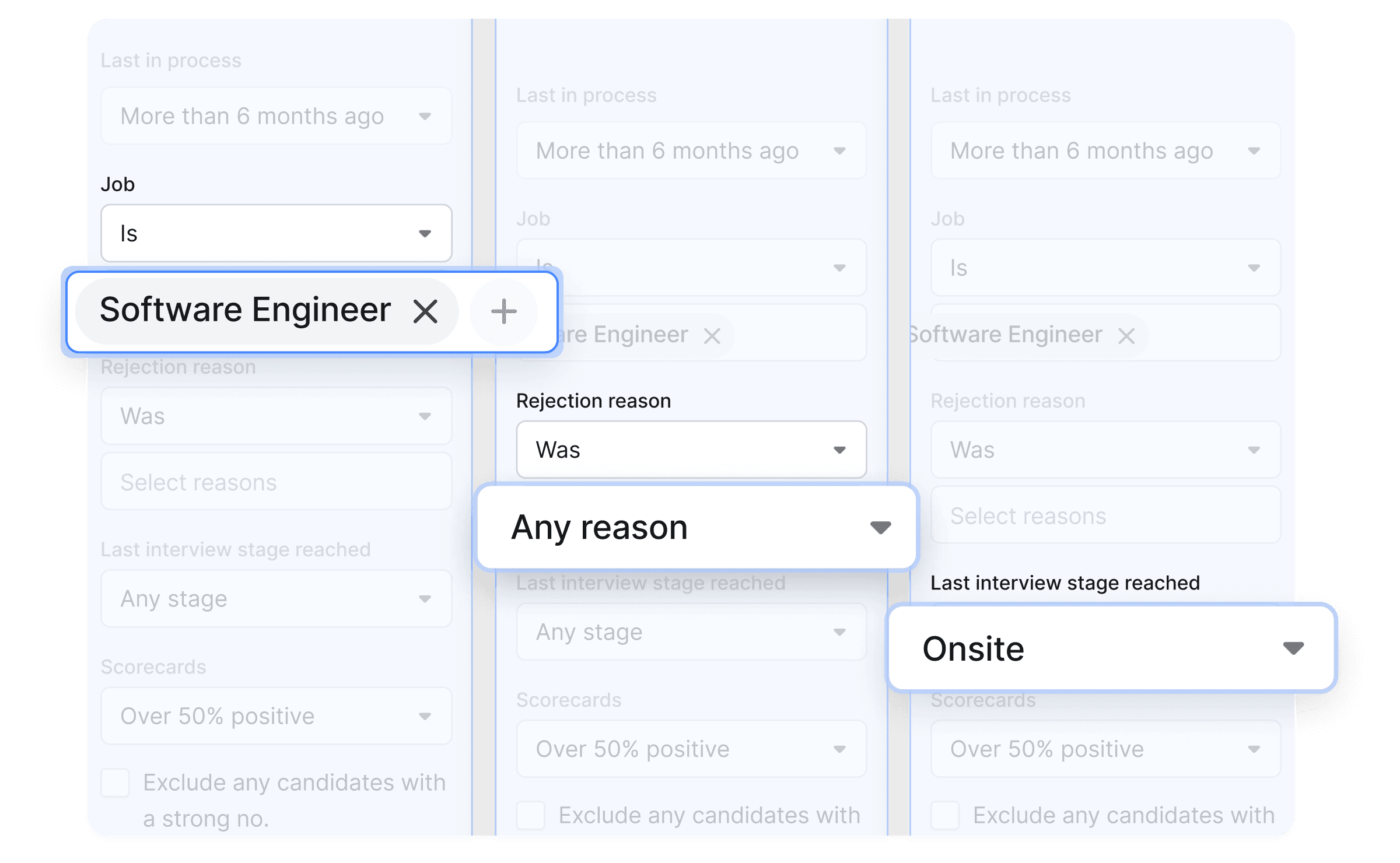Toggle left panel's exclude strong no checkbox
Screen dimensions: 1400x863
[116, 783]
